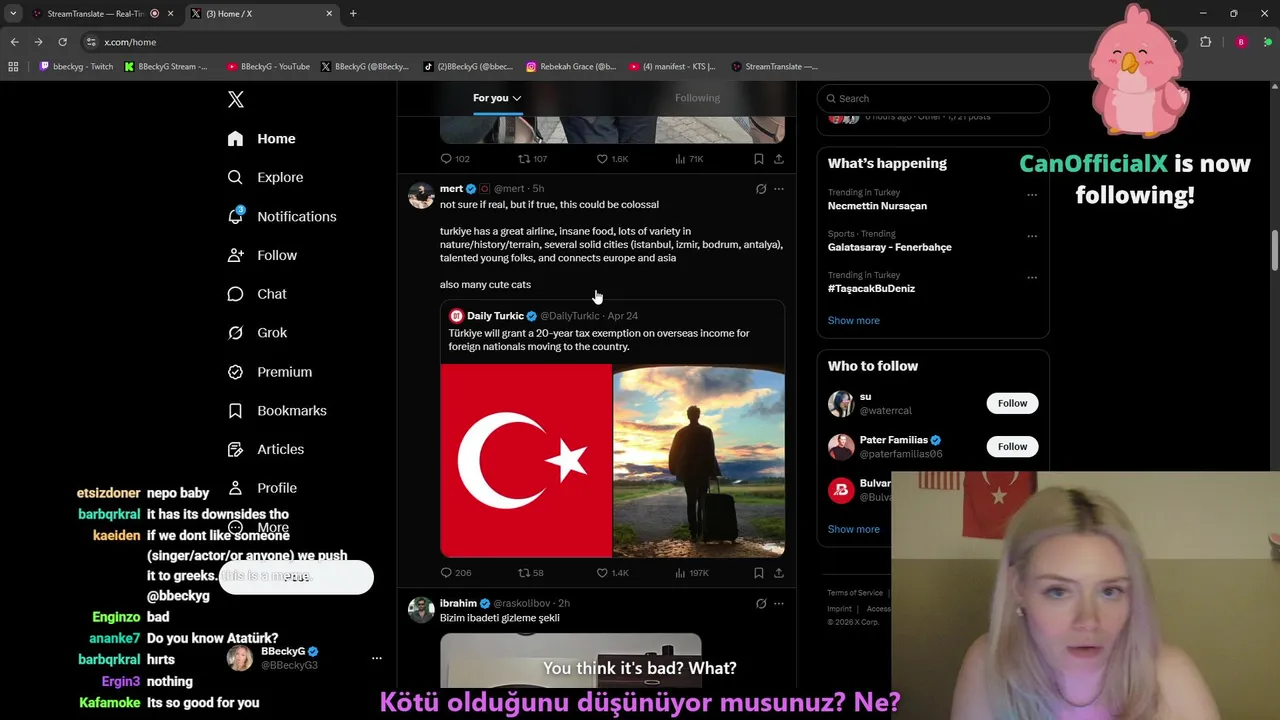Viewport: 1280px width, 720px height.
Task: Go back in Chrome
Action: click(14, 42)
